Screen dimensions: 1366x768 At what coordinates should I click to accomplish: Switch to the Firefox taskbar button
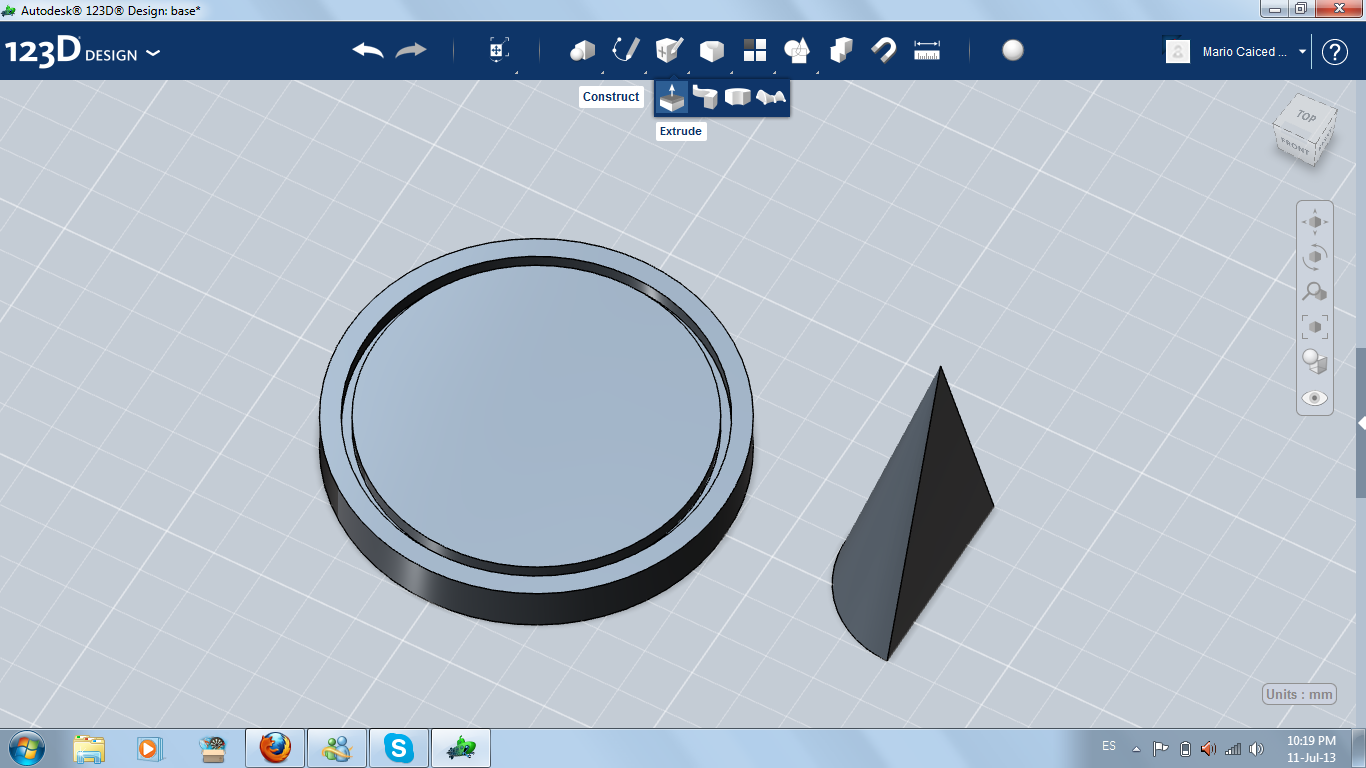tap(274, 748)
